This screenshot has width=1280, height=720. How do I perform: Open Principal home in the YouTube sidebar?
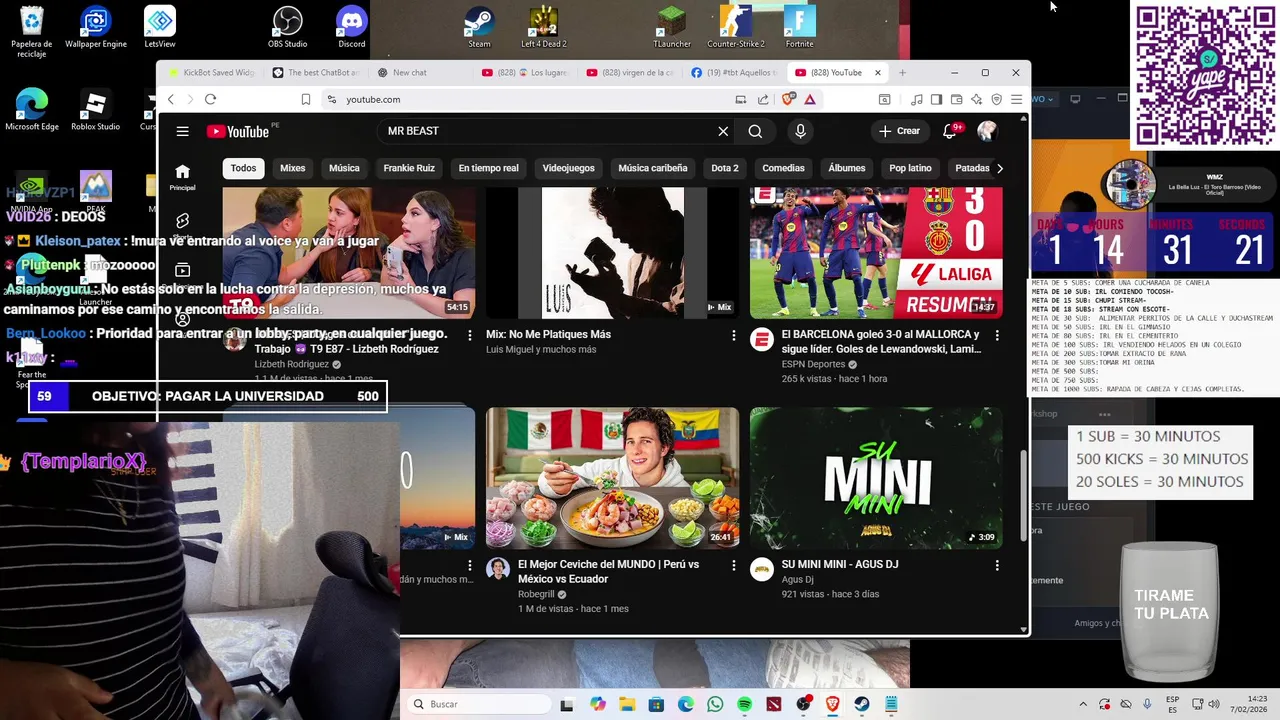182,177
